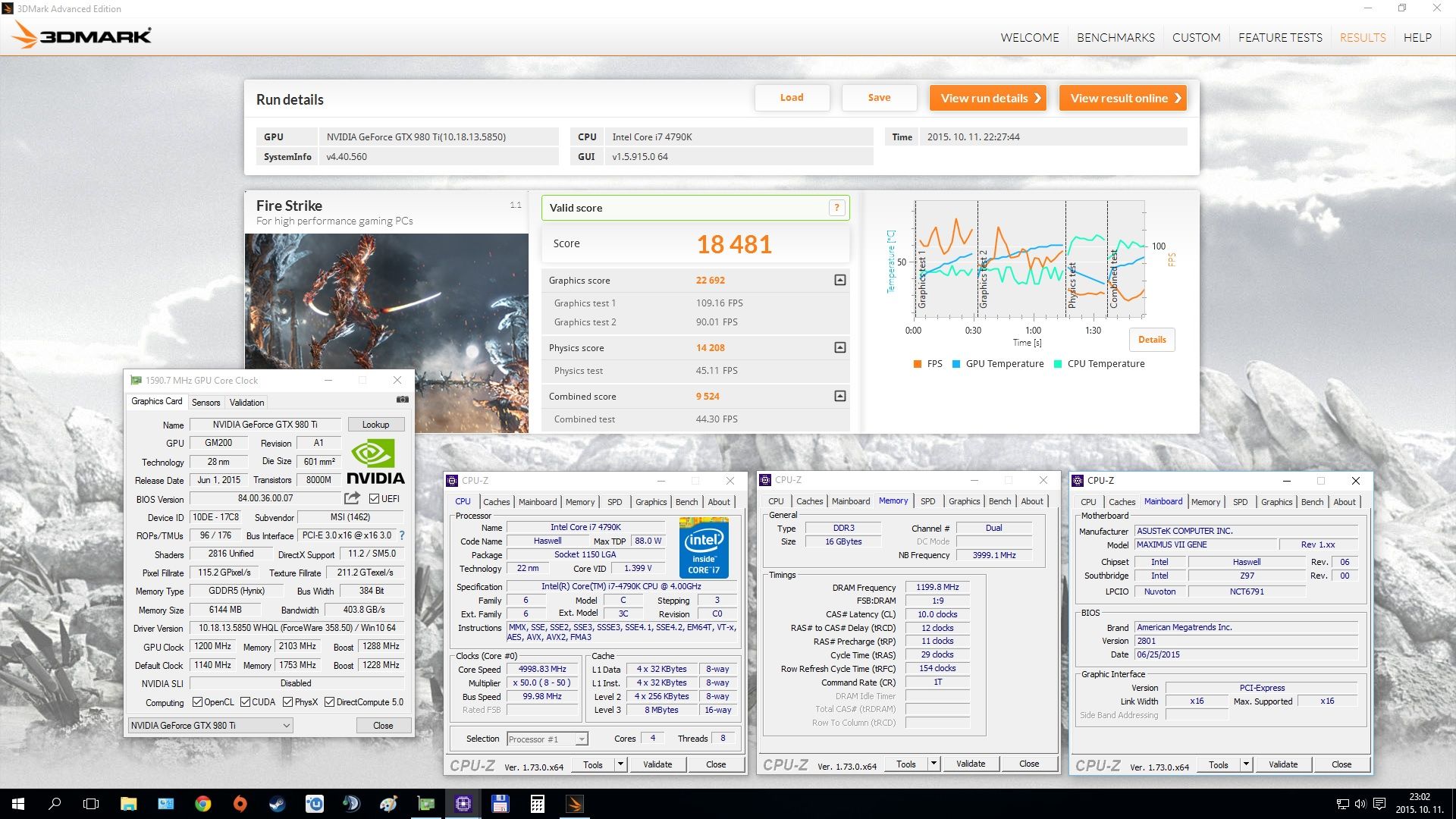This screenshot has width=1456, height=819.
Task: Toggle the PhysX checkbox in GPU-Z
Action: pos(287,702)
